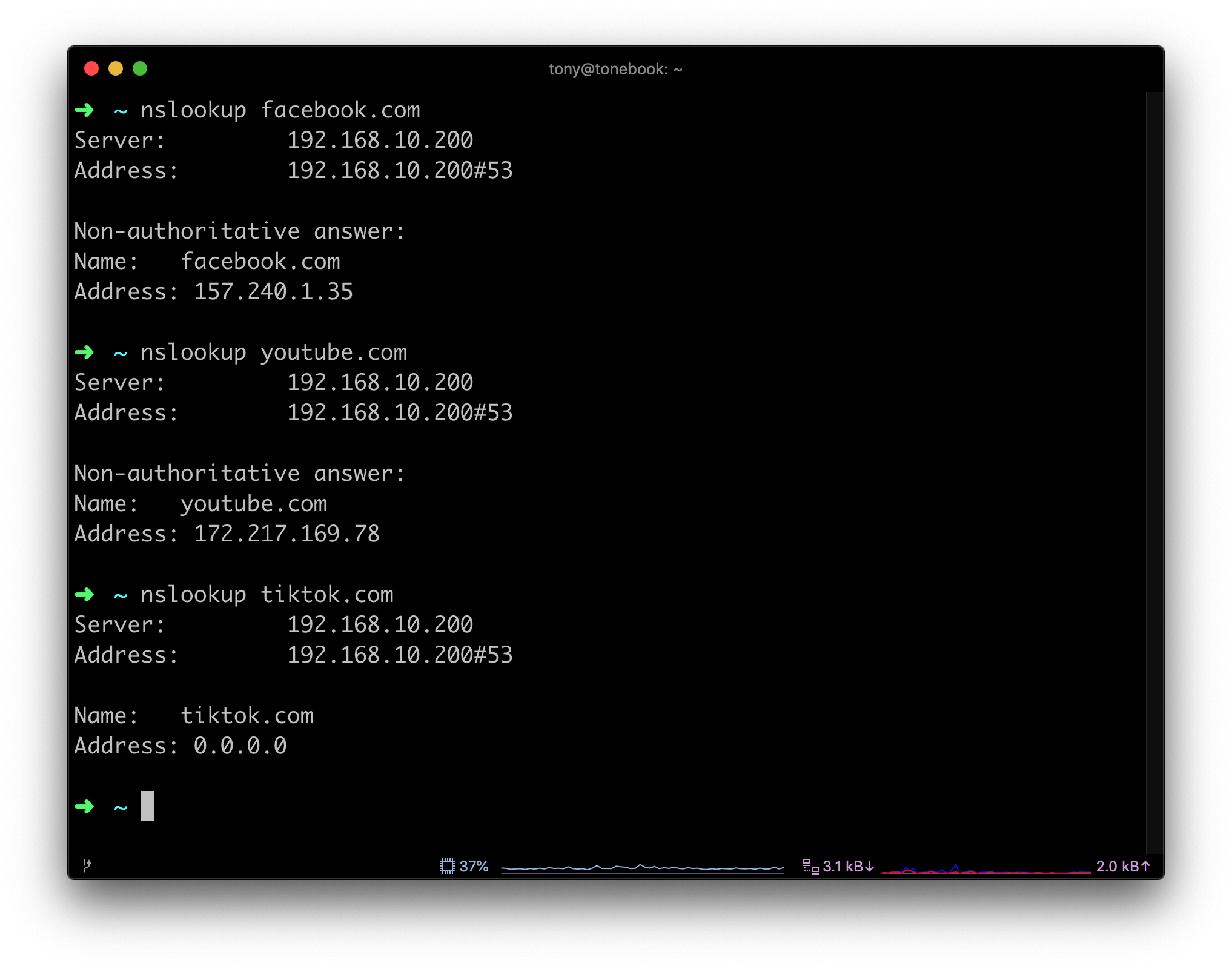Click the command nslookup tiktok.com
Screen dimensions: 1232x969
tap(267, 595)
